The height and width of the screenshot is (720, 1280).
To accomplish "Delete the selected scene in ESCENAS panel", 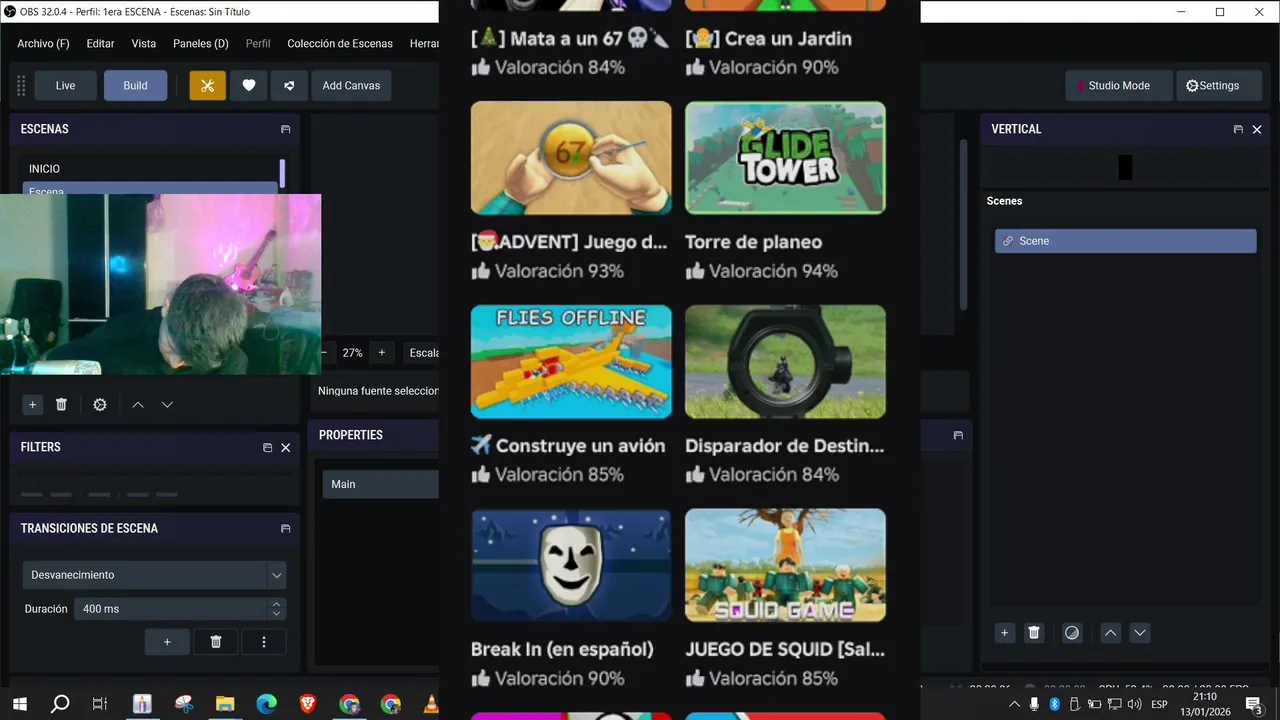I will pos(61,405).
